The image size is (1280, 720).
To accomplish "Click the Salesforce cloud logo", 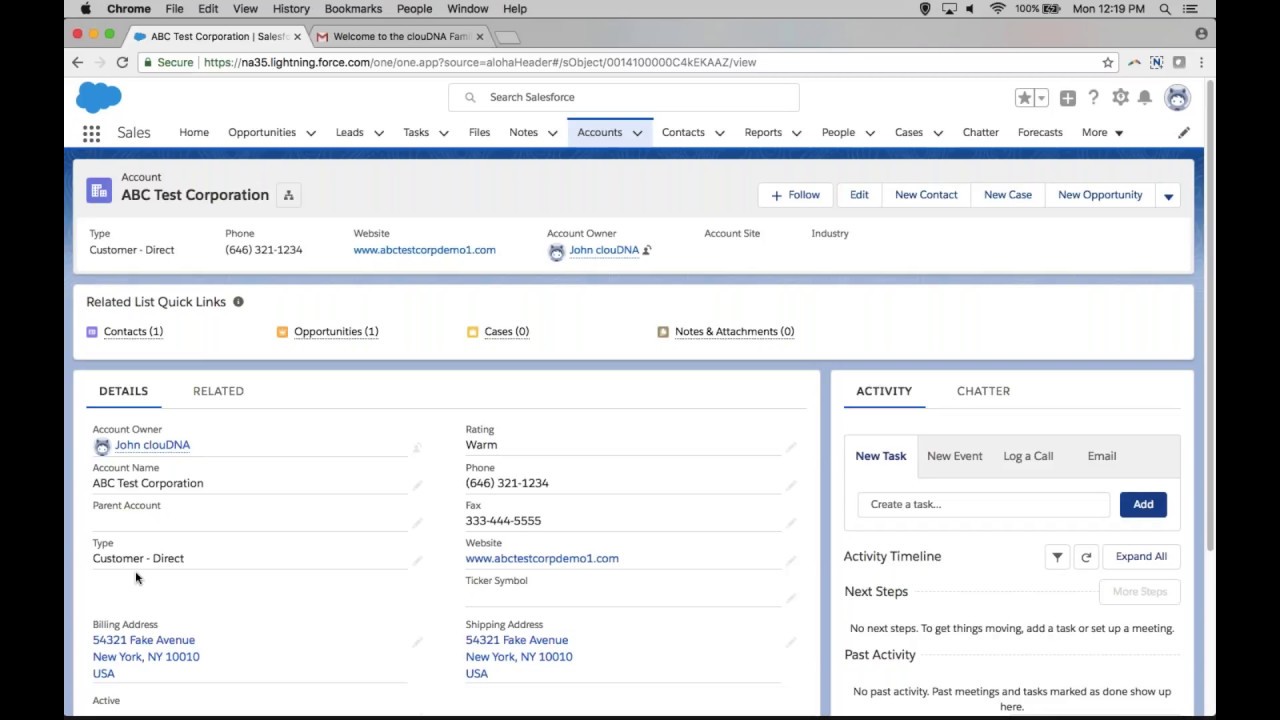I will (99, 97).
